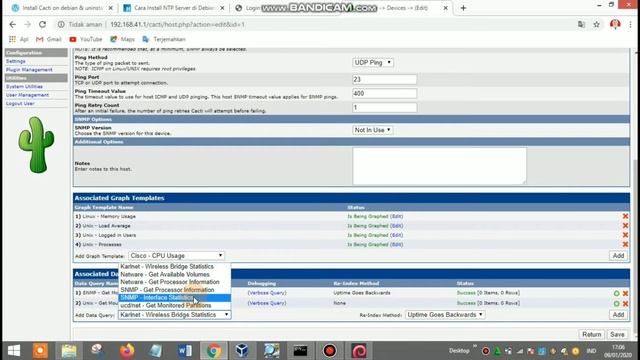640x360 pixels.
Task: Click Edit link for Unix - Load Average
Action: point(396,226)
